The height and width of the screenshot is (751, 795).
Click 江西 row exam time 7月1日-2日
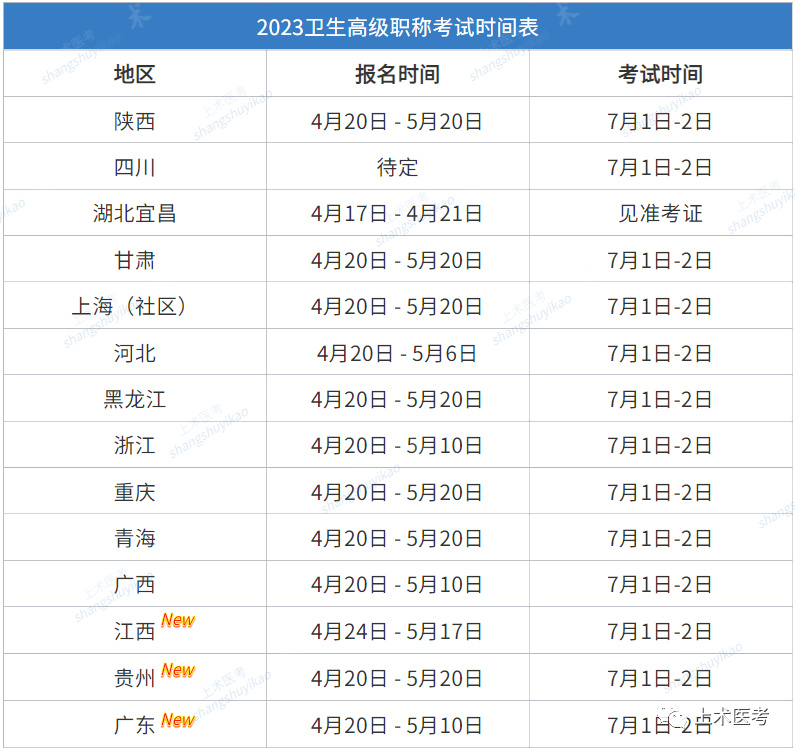tap(660, 631)
